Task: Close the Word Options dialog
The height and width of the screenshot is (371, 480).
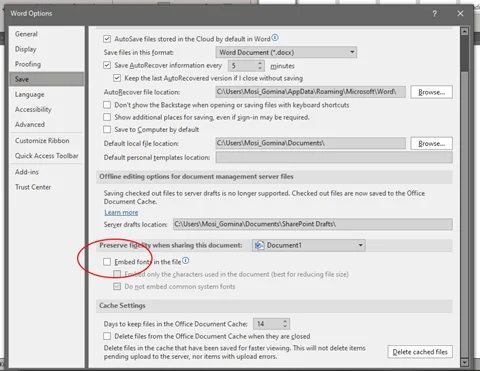Action: [x=460, y=14]
